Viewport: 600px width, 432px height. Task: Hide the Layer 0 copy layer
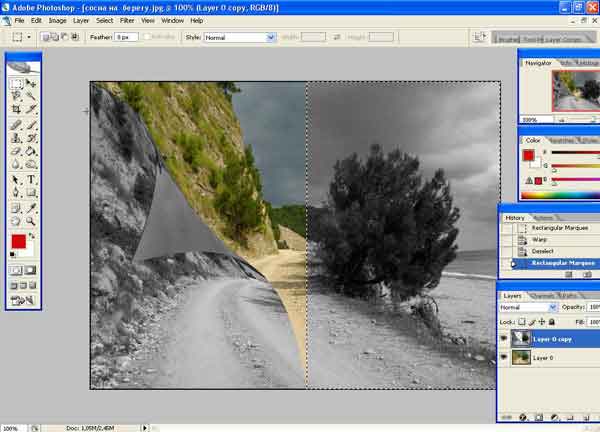[504, 339]
